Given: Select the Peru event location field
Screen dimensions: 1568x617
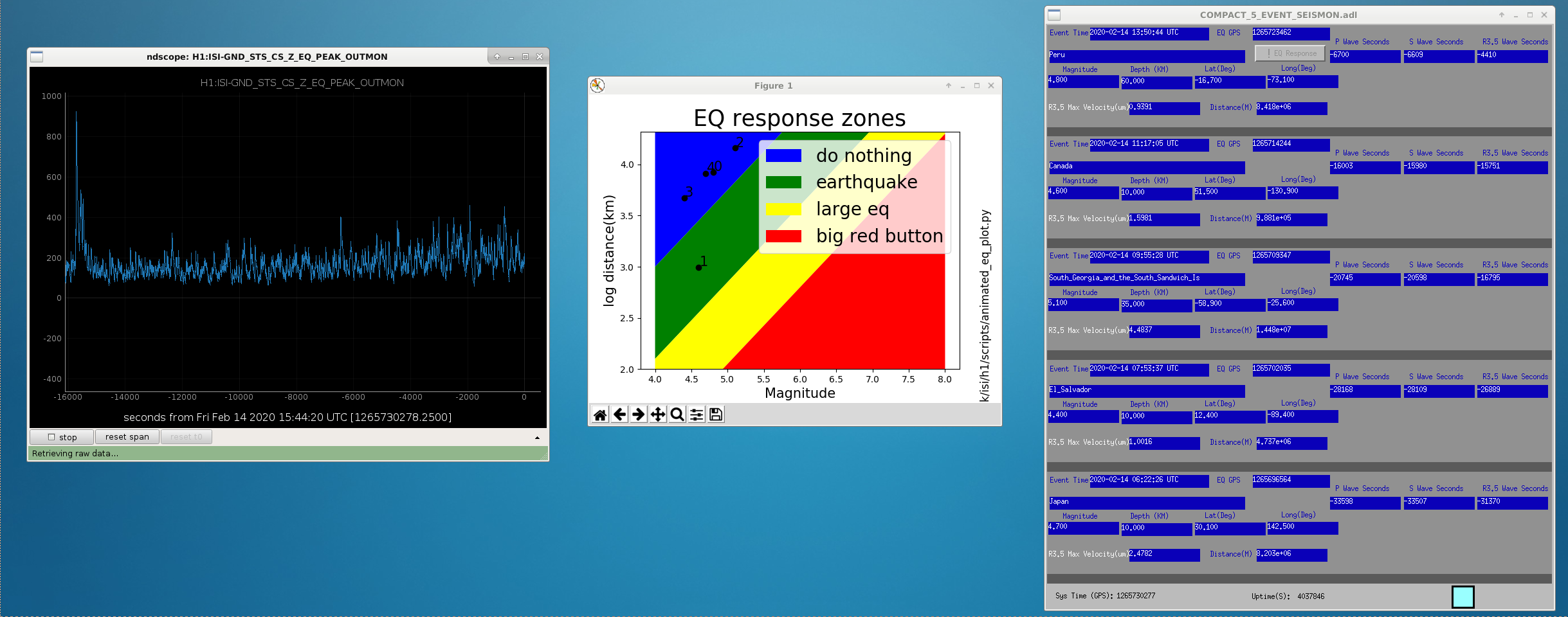Looking at the screenshot, I should 1147,56.
